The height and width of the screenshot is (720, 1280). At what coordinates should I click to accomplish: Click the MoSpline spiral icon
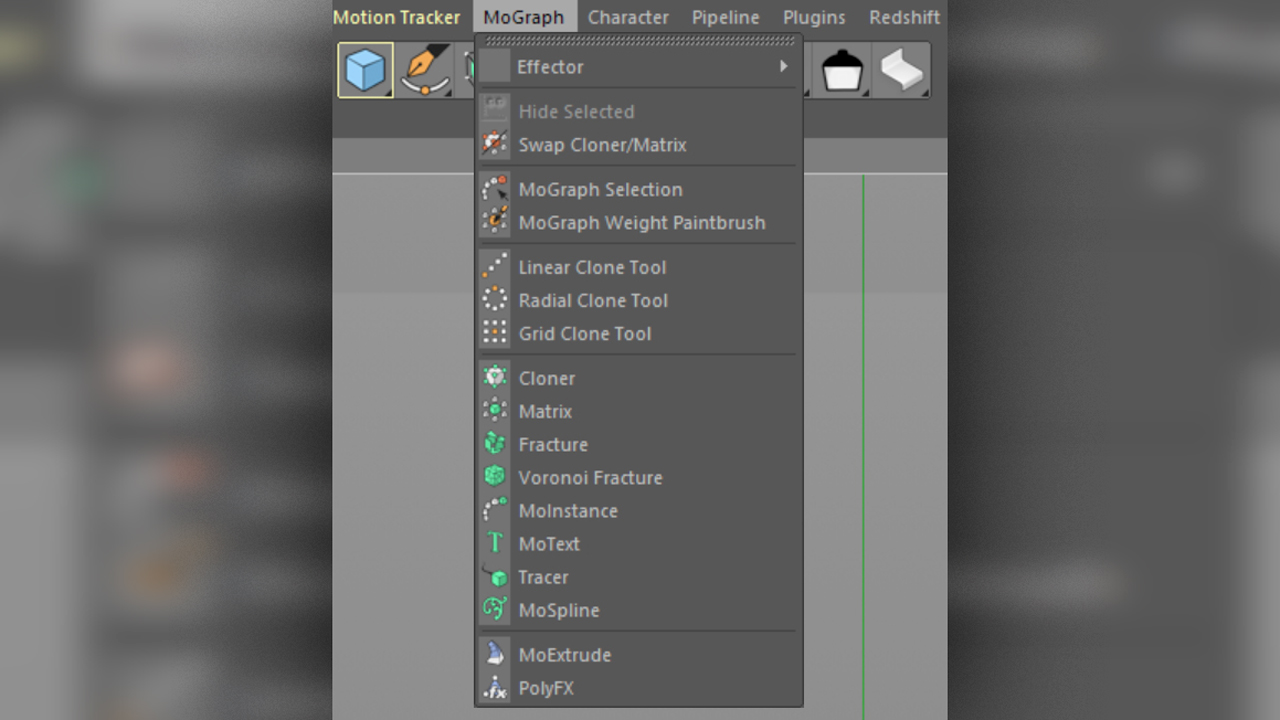click(x=495, y=609)
